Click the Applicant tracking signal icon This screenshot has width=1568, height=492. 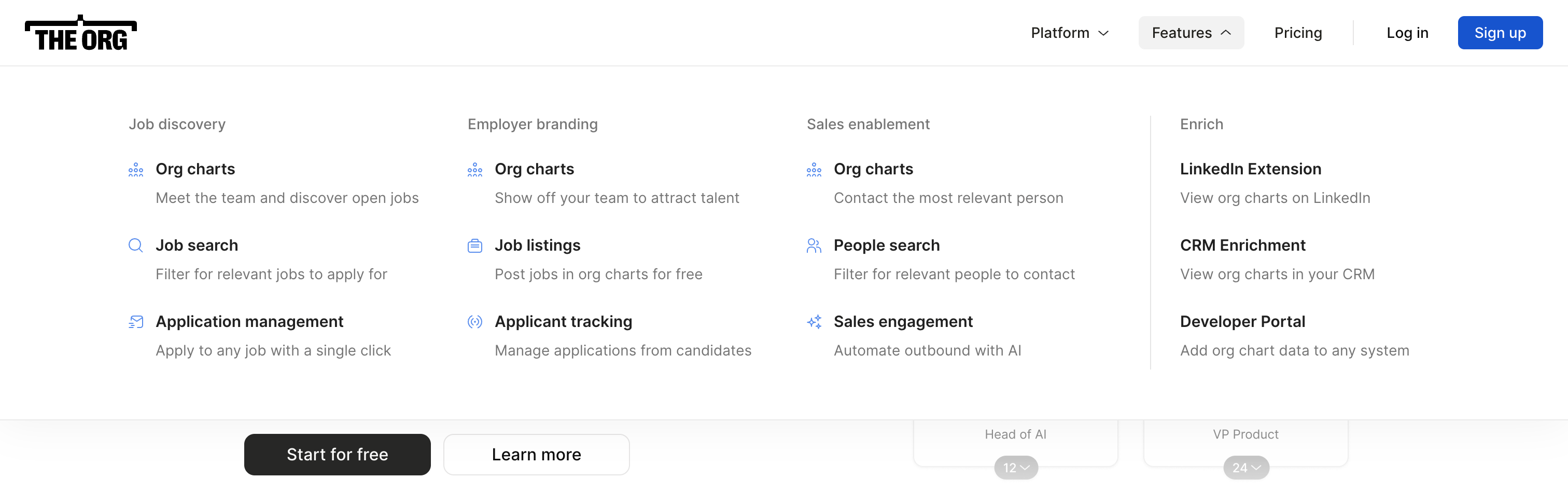pyautogui.click(x=475, y=321)
